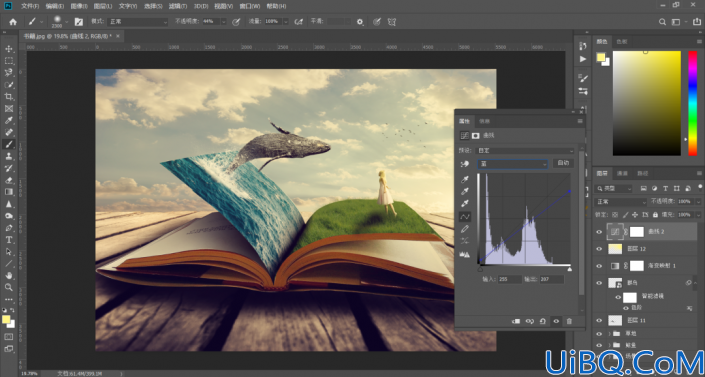Viewport: 705px width, 377px height.
Task: Hide the 曲线 2 layer
Action: click(x=599, y=232)
